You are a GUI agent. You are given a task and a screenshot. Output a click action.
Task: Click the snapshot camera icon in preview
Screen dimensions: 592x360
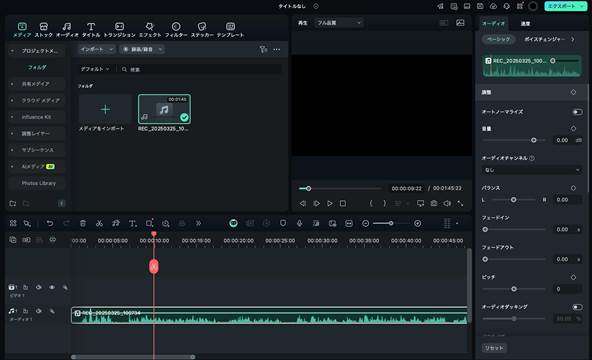coord(434,203)
